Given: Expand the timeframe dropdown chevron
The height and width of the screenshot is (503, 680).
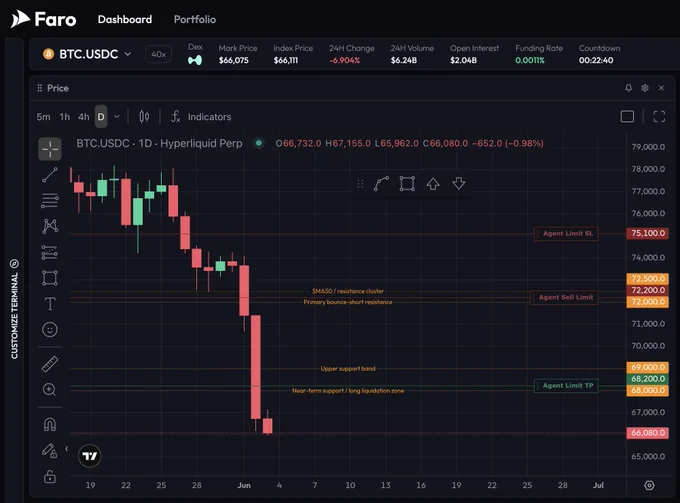Looking at the screenshot, I should pos(117,117).
